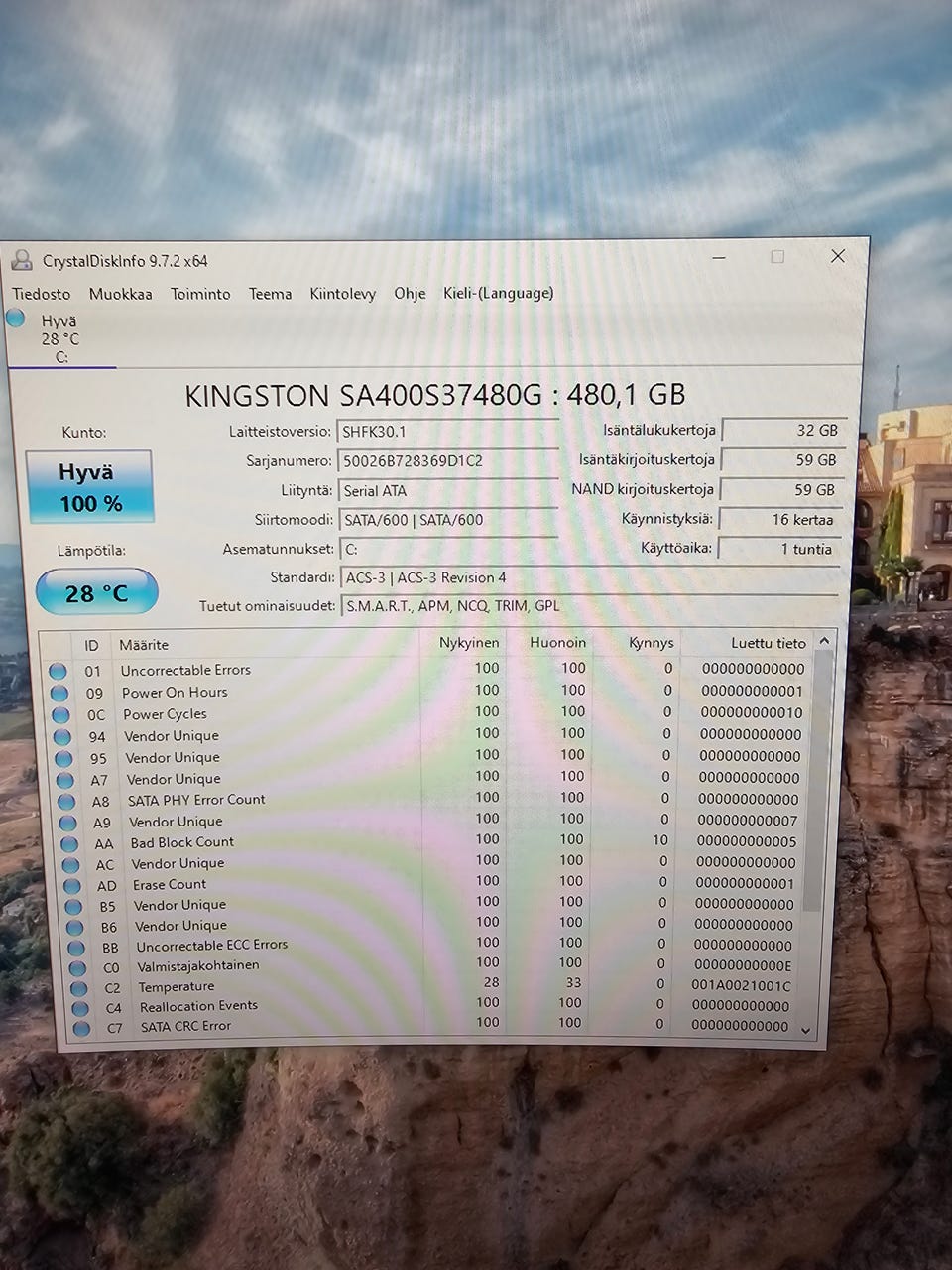Click status icon for SATA CRC Error row
Viewport: 952px width, 1270px height.
click(x=81, y=1029)
